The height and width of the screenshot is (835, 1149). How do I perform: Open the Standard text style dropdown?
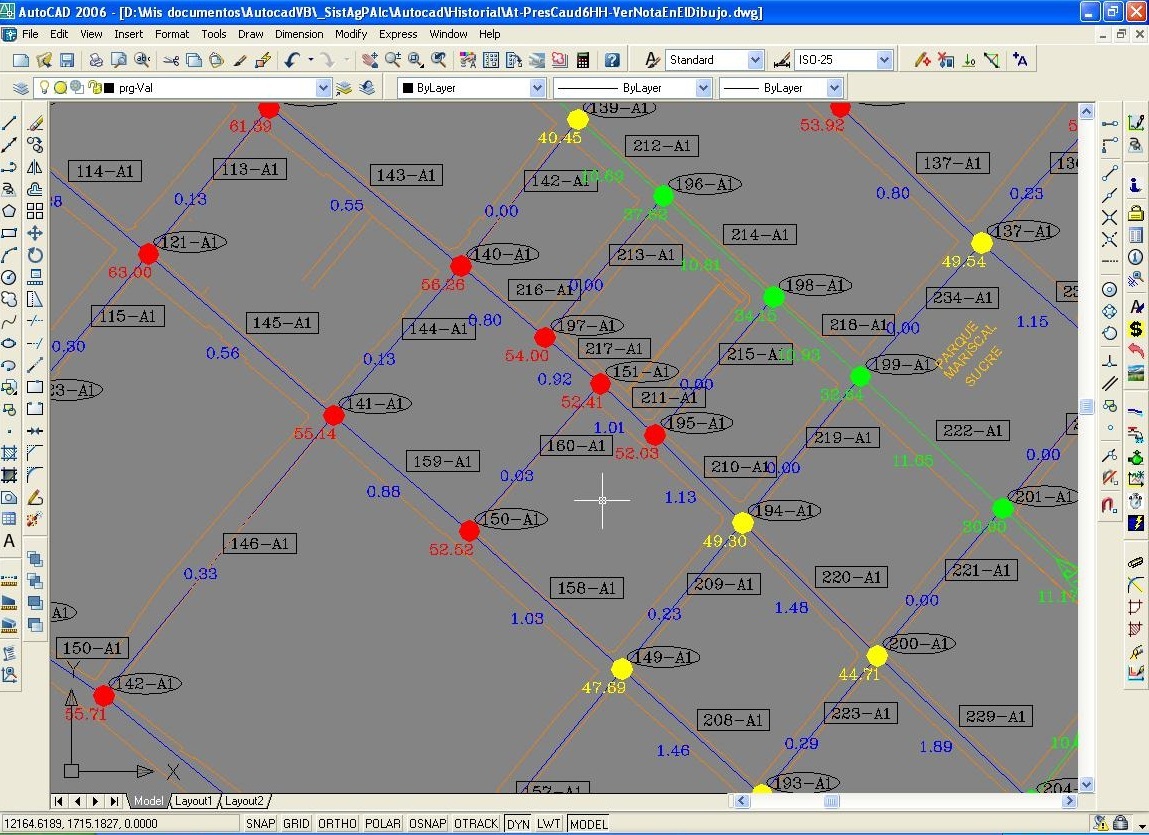click(754, 60)
